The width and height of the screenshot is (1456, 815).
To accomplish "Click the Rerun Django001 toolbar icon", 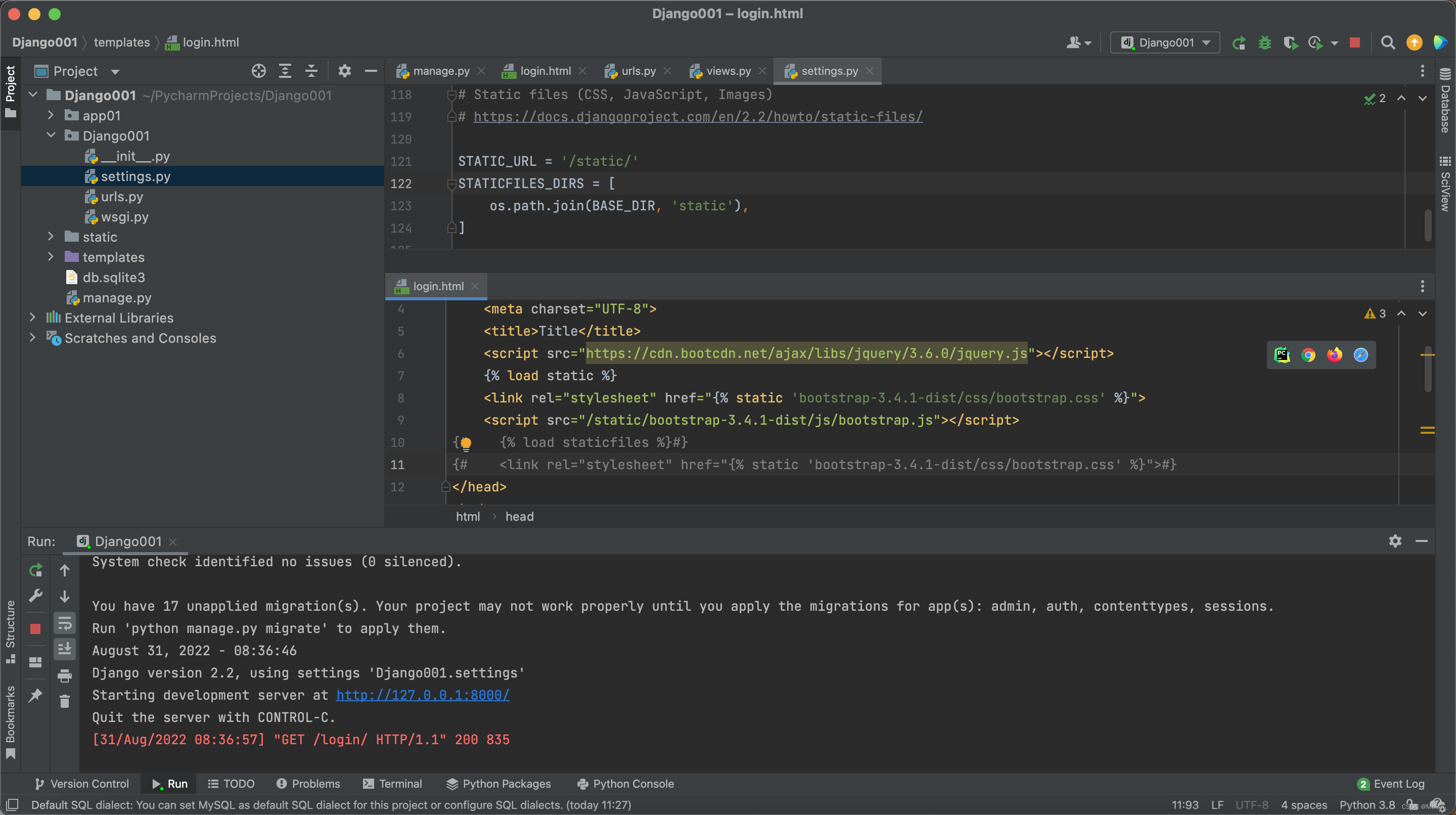I will pos(1239,43).
